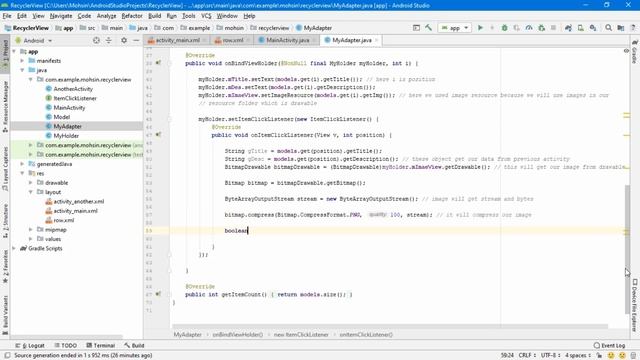Select activity_another.xml layout file
The height and width of the screenshot is (360, 640).
click(x=78, y=201)
